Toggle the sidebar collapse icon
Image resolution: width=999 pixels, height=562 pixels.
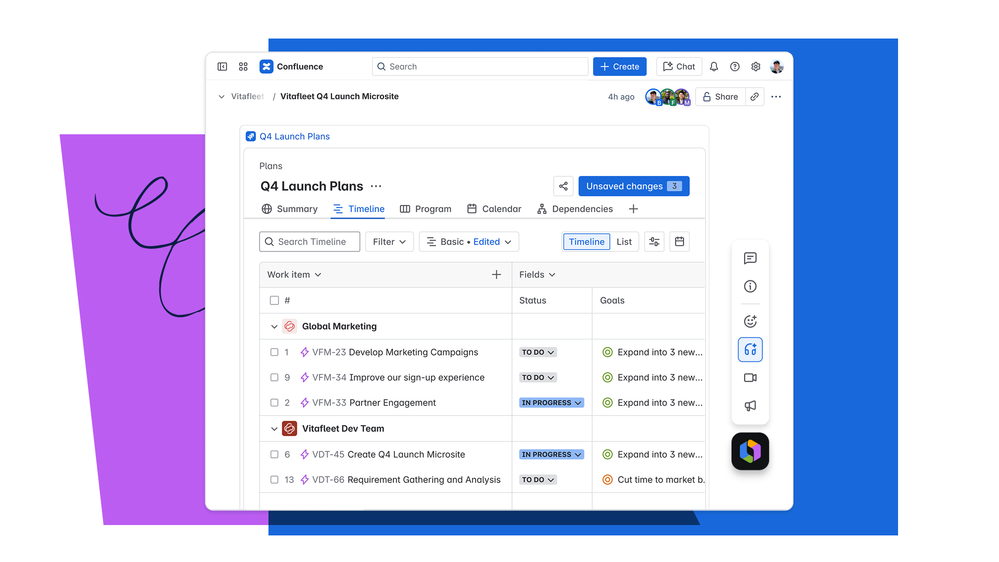(222, 66)
